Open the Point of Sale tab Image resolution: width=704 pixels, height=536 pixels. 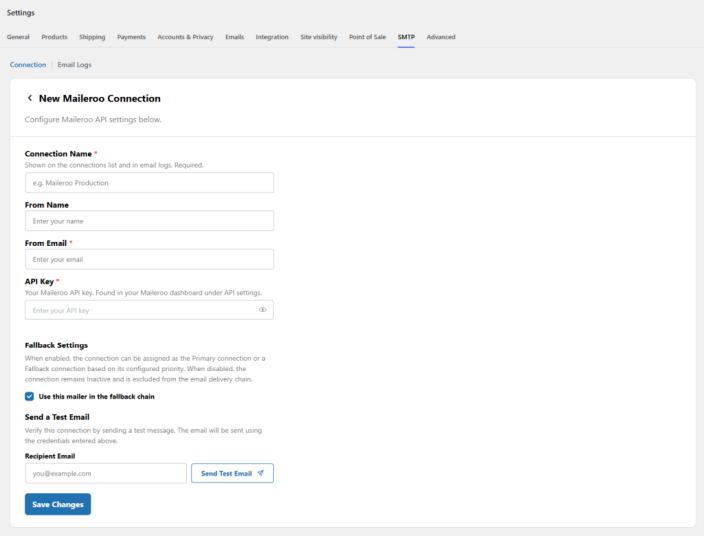(x=367, y=37)
